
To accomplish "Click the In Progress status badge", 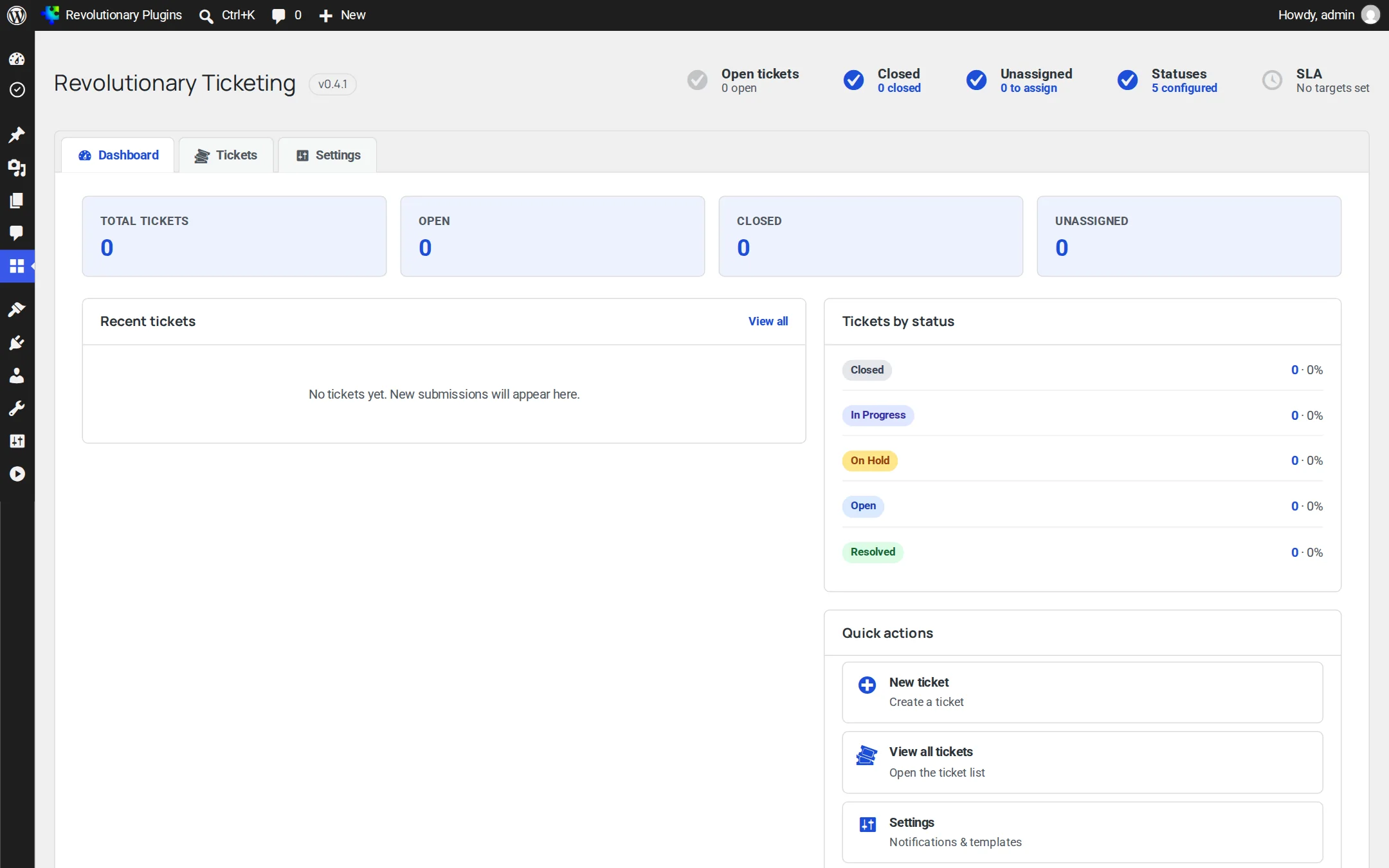I will [878, 415].
